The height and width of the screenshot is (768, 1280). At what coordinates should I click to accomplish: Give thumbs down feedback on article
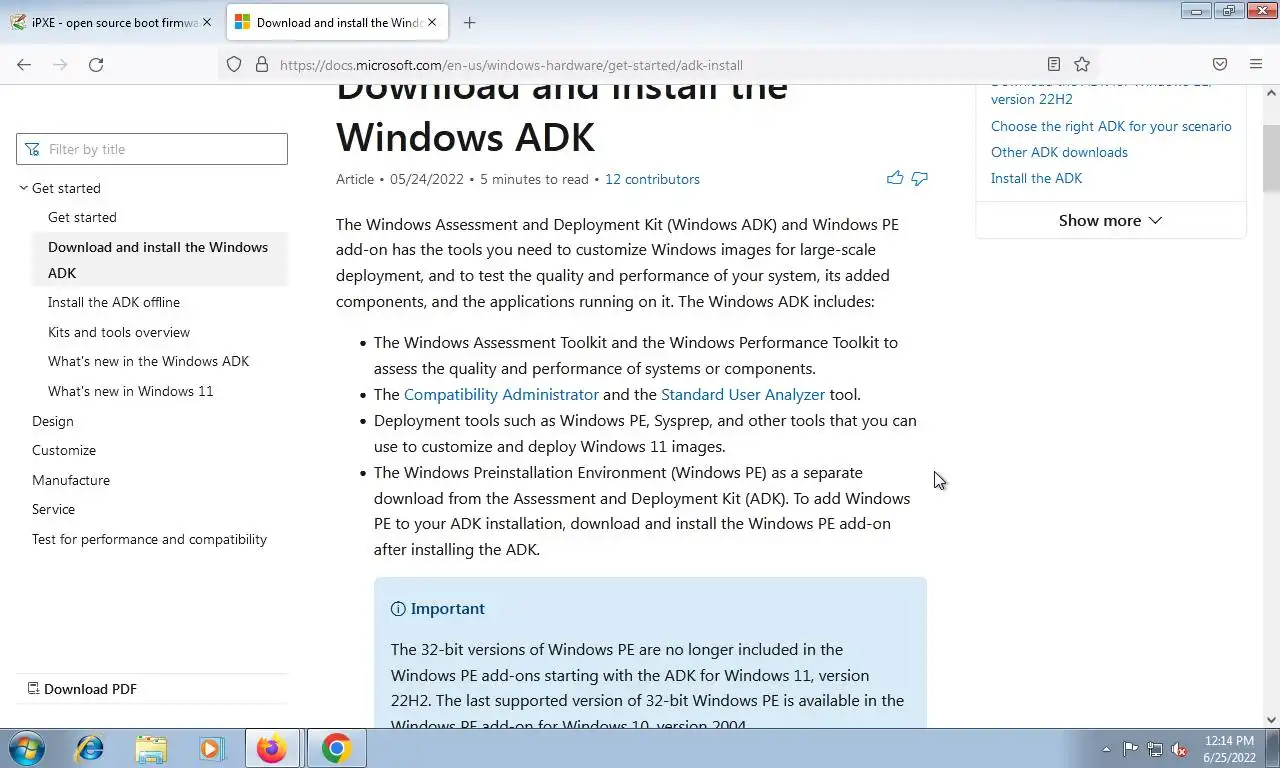[920, 179]
